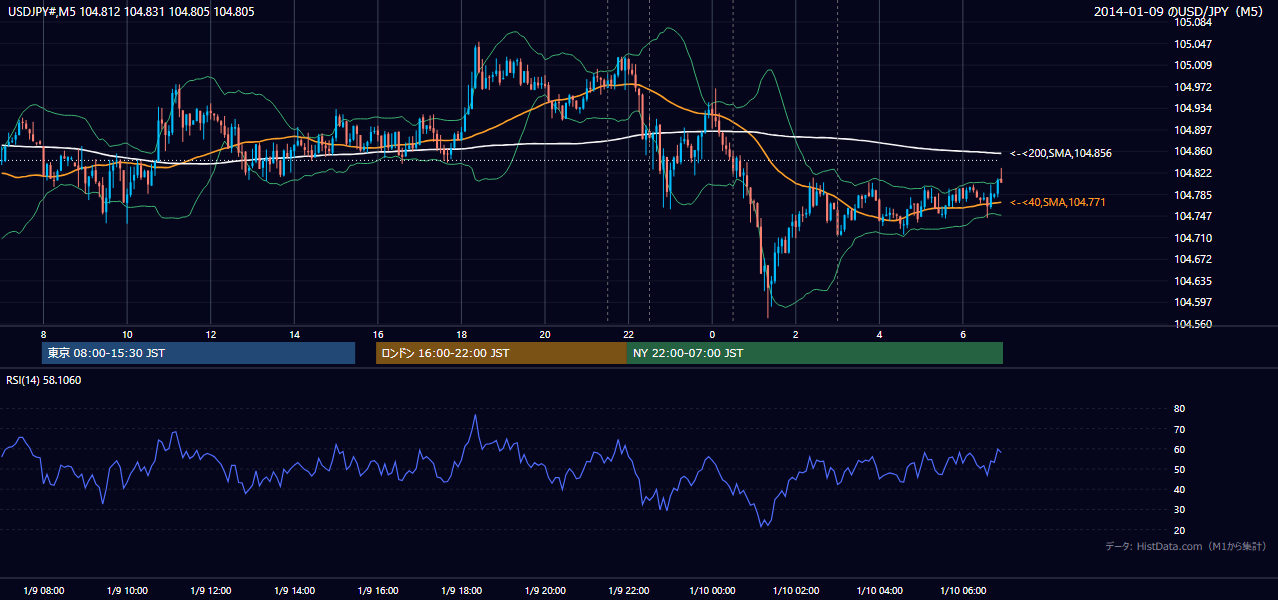1278x600 pixels.
Task: Click price axis label 105.084
Action: pos(1193,22)
